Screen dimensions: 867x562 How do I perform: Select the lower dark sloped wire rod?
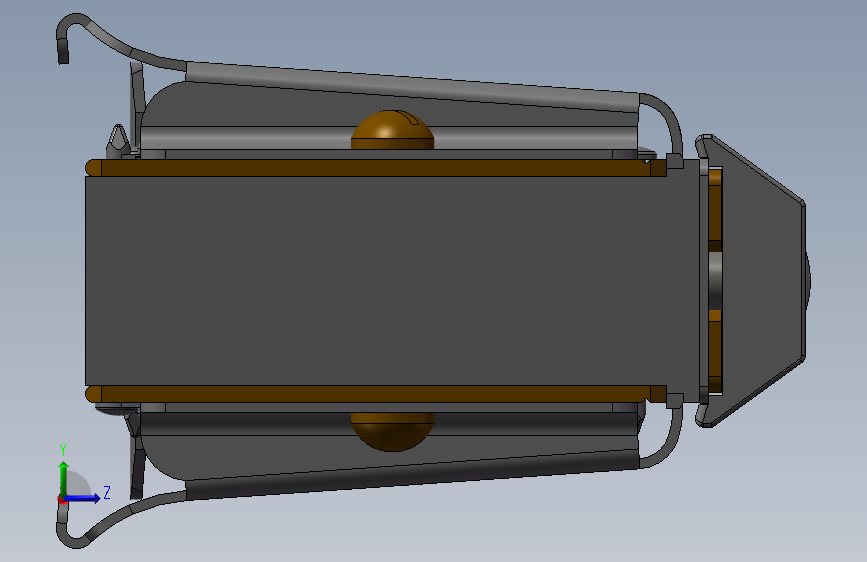coord(412,475)
